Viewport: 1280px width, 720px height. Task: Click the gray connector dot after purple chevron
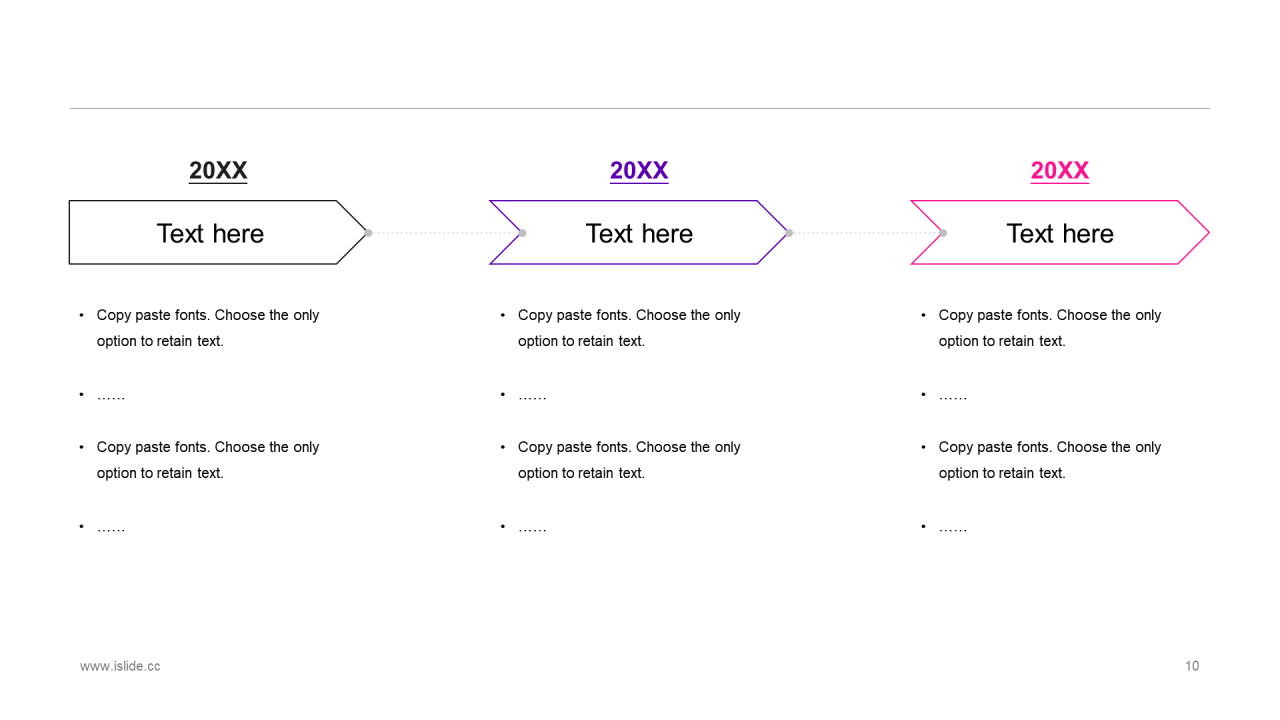click(789, 233)
